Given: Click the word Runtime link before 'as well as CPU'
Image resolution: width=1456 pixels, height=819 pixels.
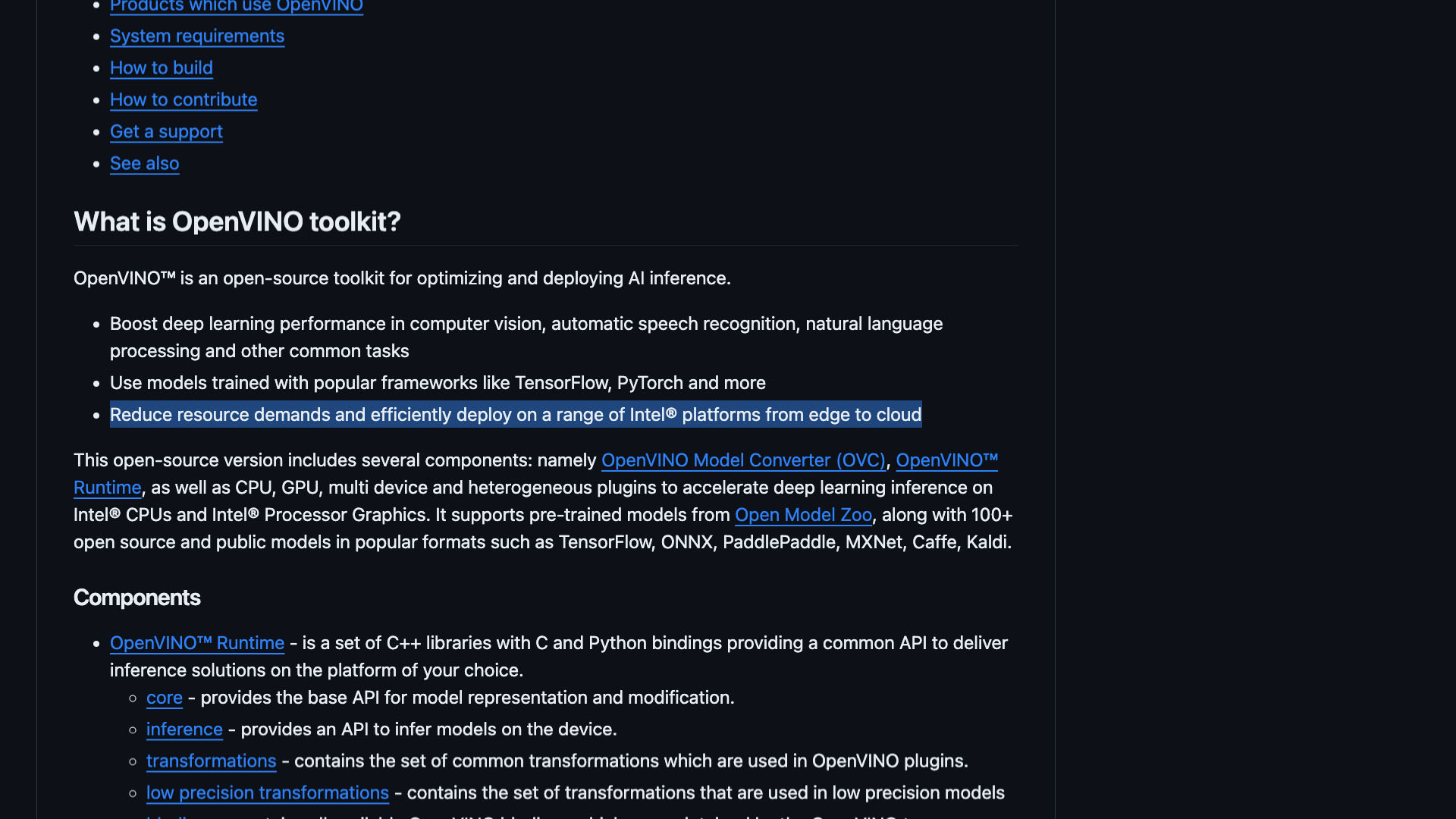Looking at the screenshot, I should pos(108,488).
